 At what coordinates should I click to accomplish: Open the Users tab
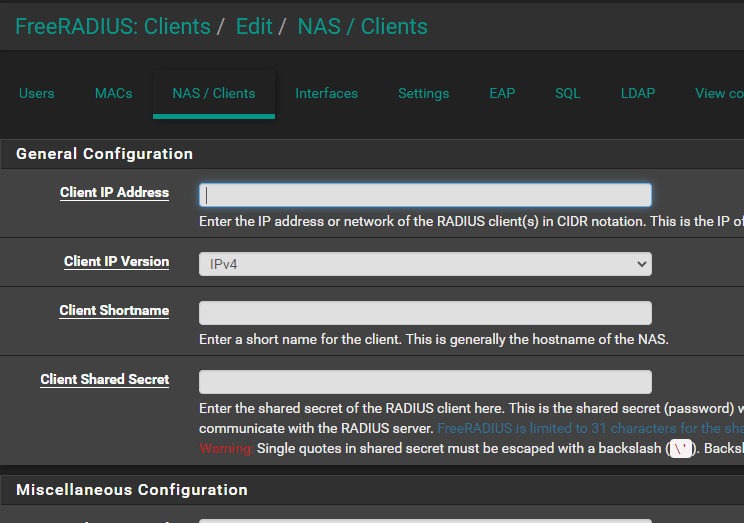point(37,93)
